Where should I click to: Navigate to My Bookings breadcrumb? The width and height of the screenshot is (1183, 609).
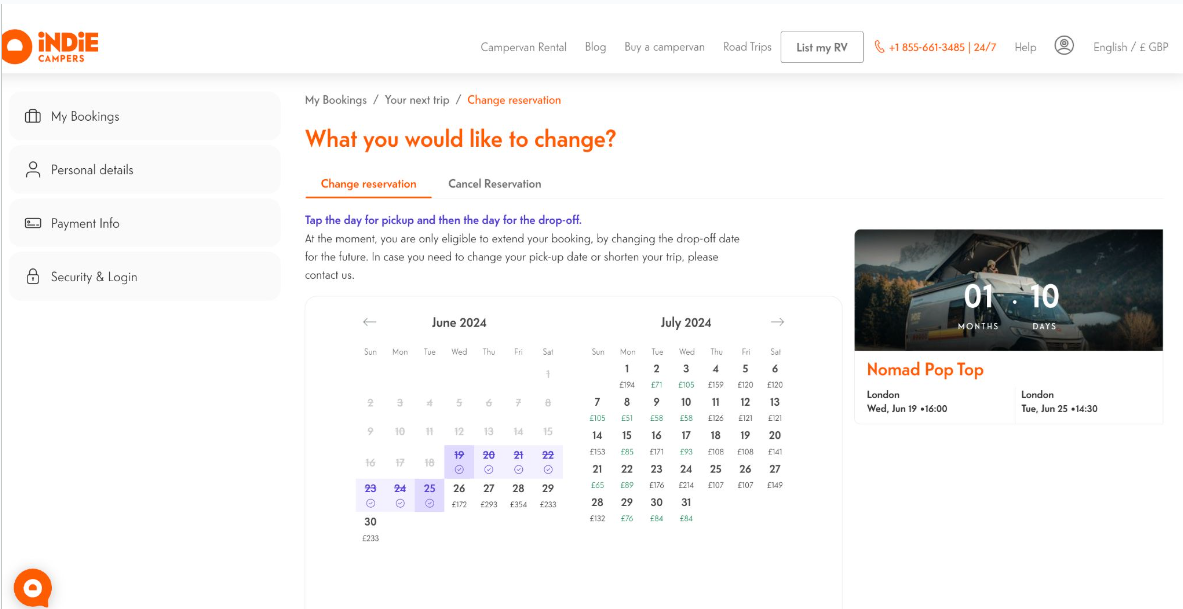(336, 100)
